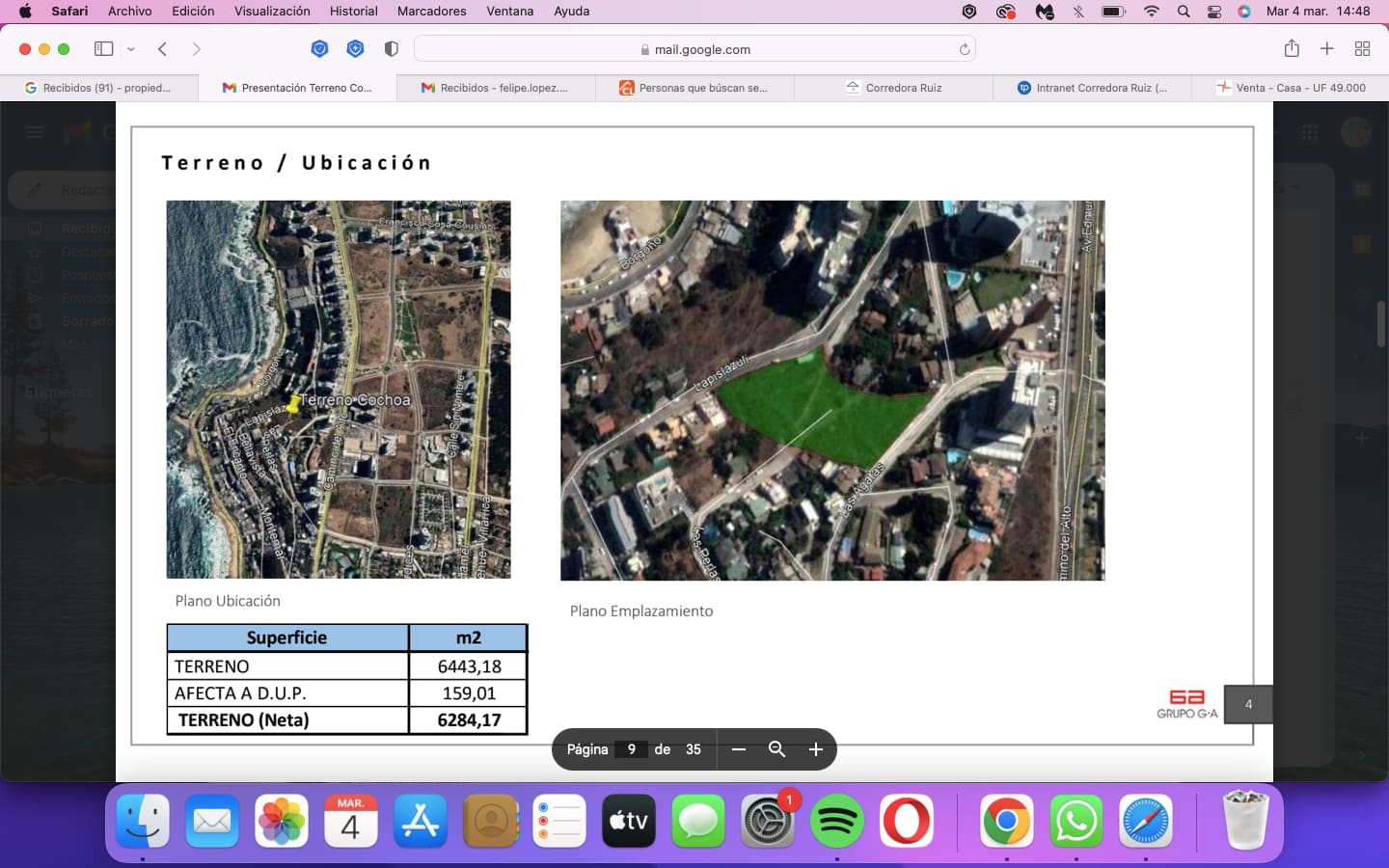Switch to Venta - Casa UF 49.000 tab
The image size is (1389, 868).
(x=1291, y=88)
